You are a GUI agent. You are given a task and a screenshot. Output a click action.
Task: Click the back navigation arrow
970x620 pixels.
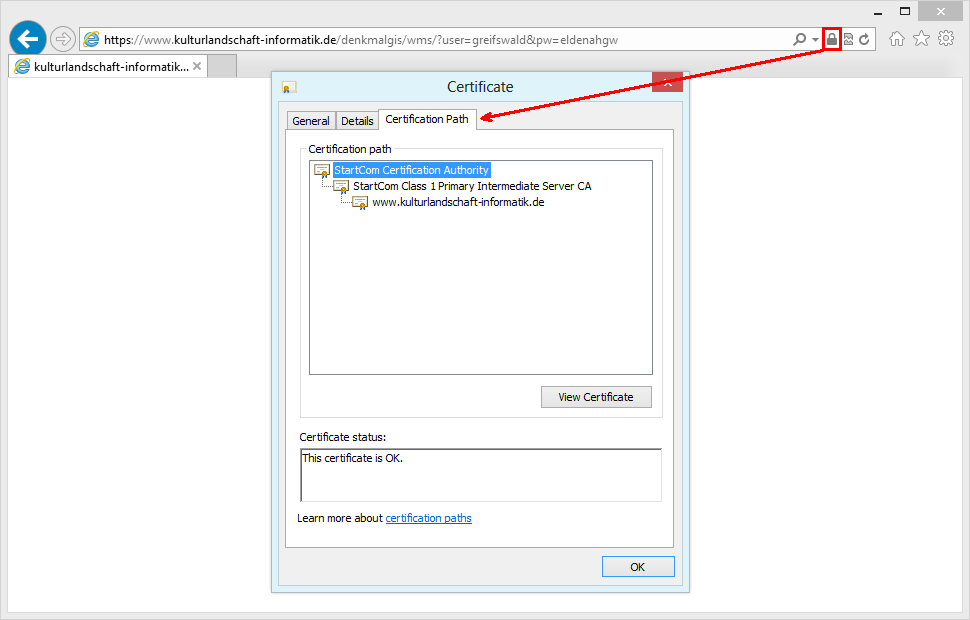[26, 38]
